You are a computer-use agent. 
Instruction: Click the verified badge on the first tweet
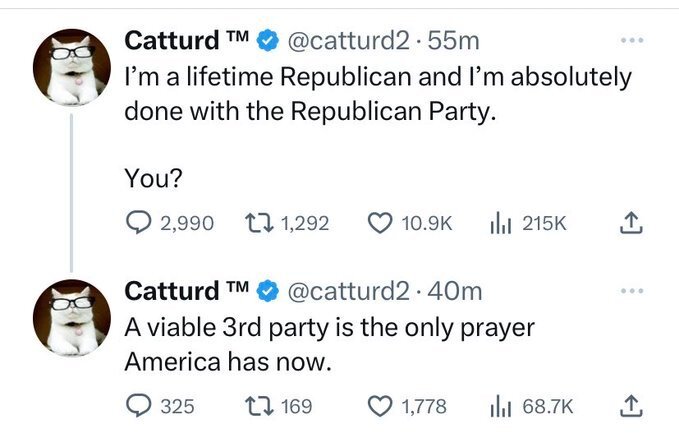point(266,42)
